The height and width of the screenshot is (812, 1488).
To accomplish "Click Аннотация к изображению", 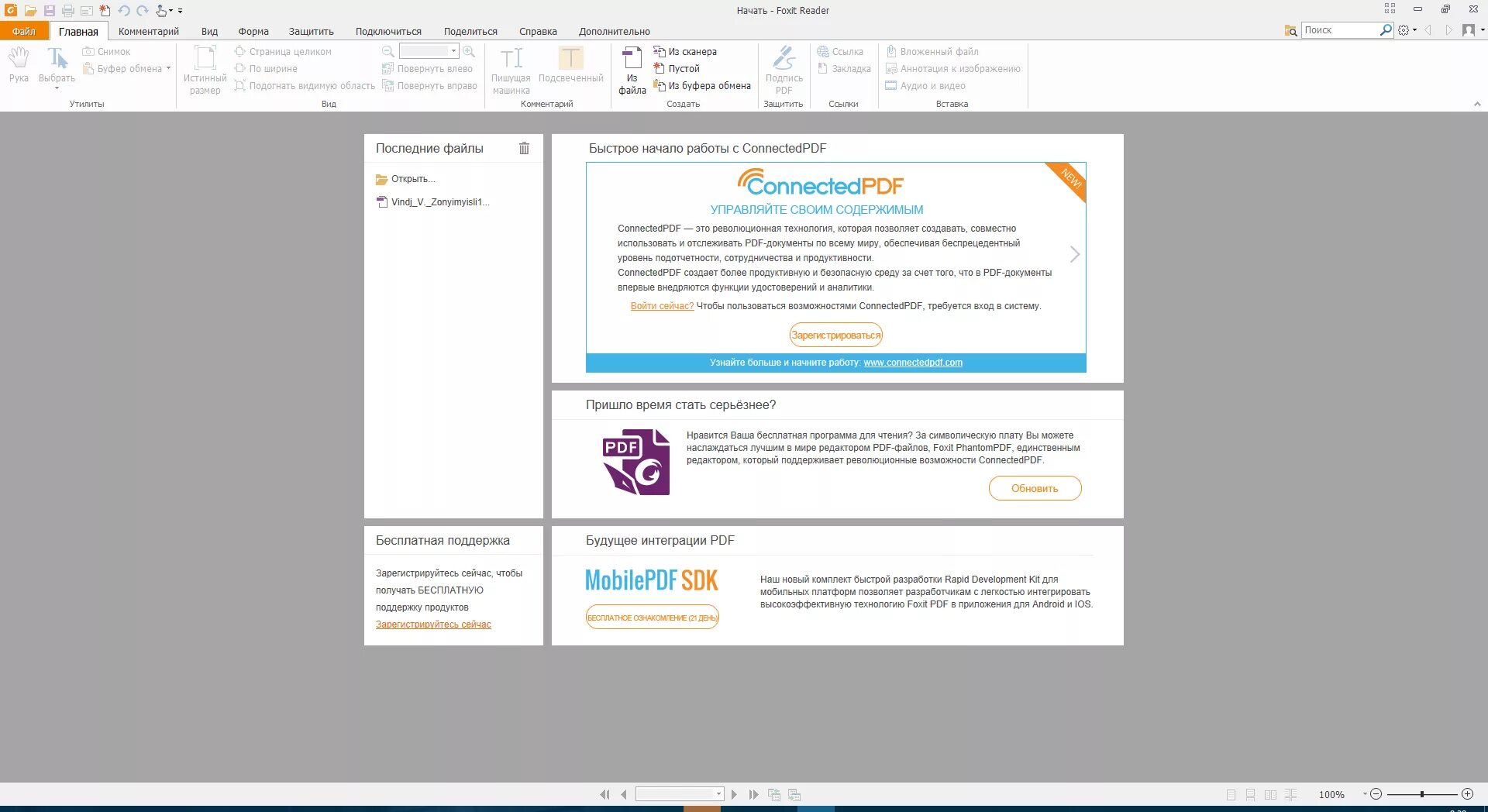I will [x=953, y=69].
